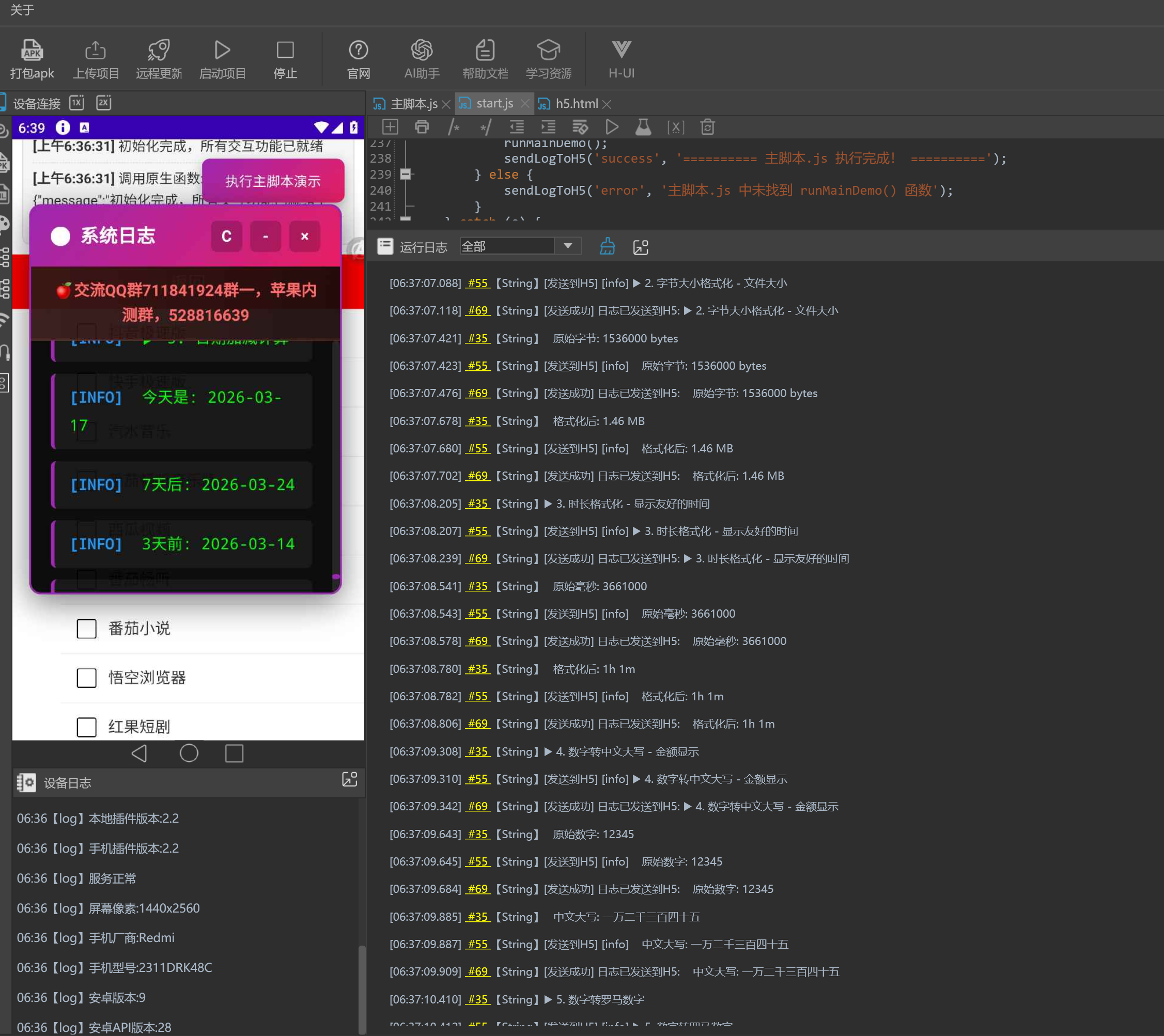This screenshot has width=1164, height=1036.
Task: Start project with 启动项目 play icon
Action: (x=222, y=50)
